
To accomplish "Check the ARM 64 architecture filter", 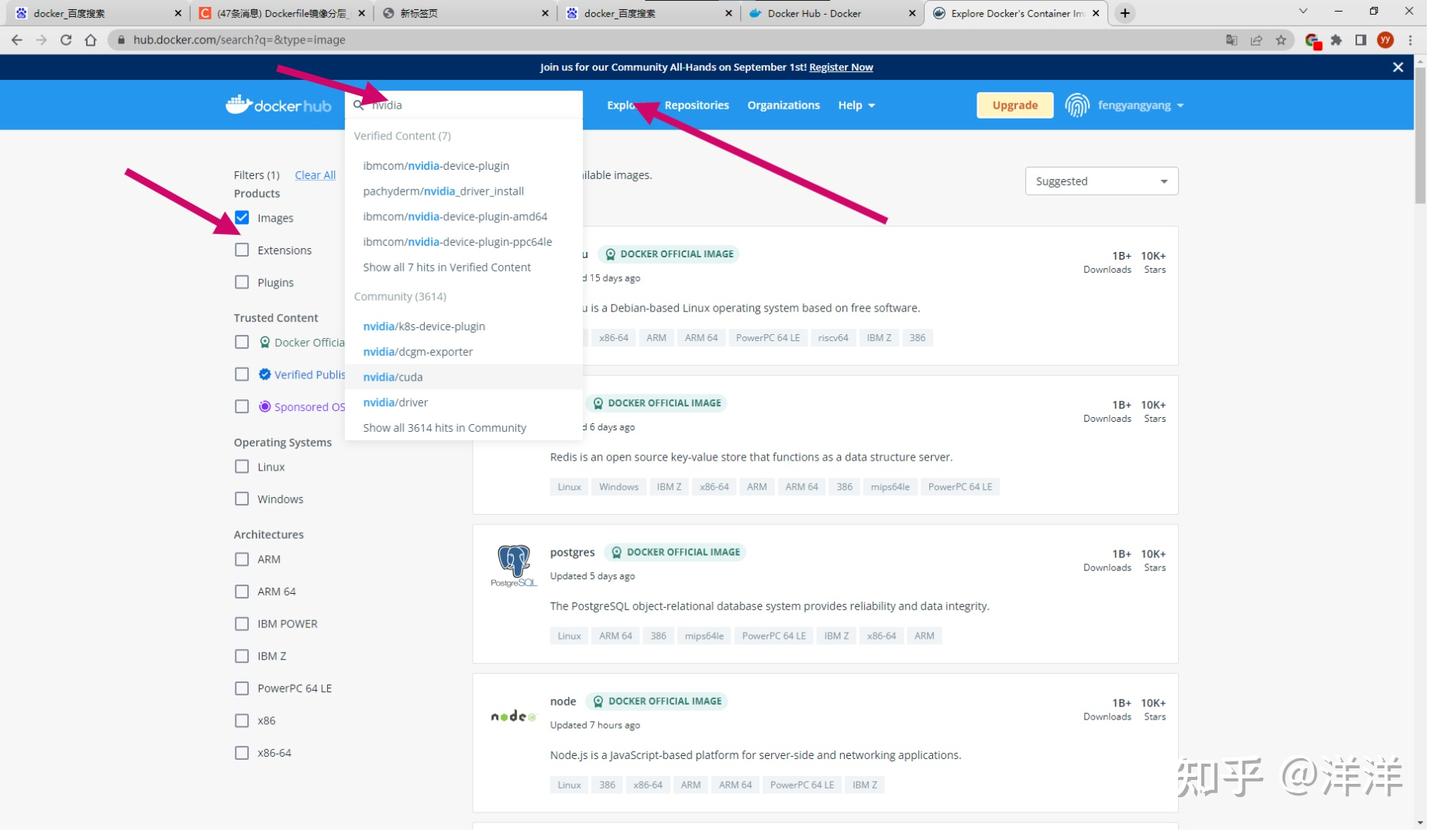I will (x=242, y=591).
